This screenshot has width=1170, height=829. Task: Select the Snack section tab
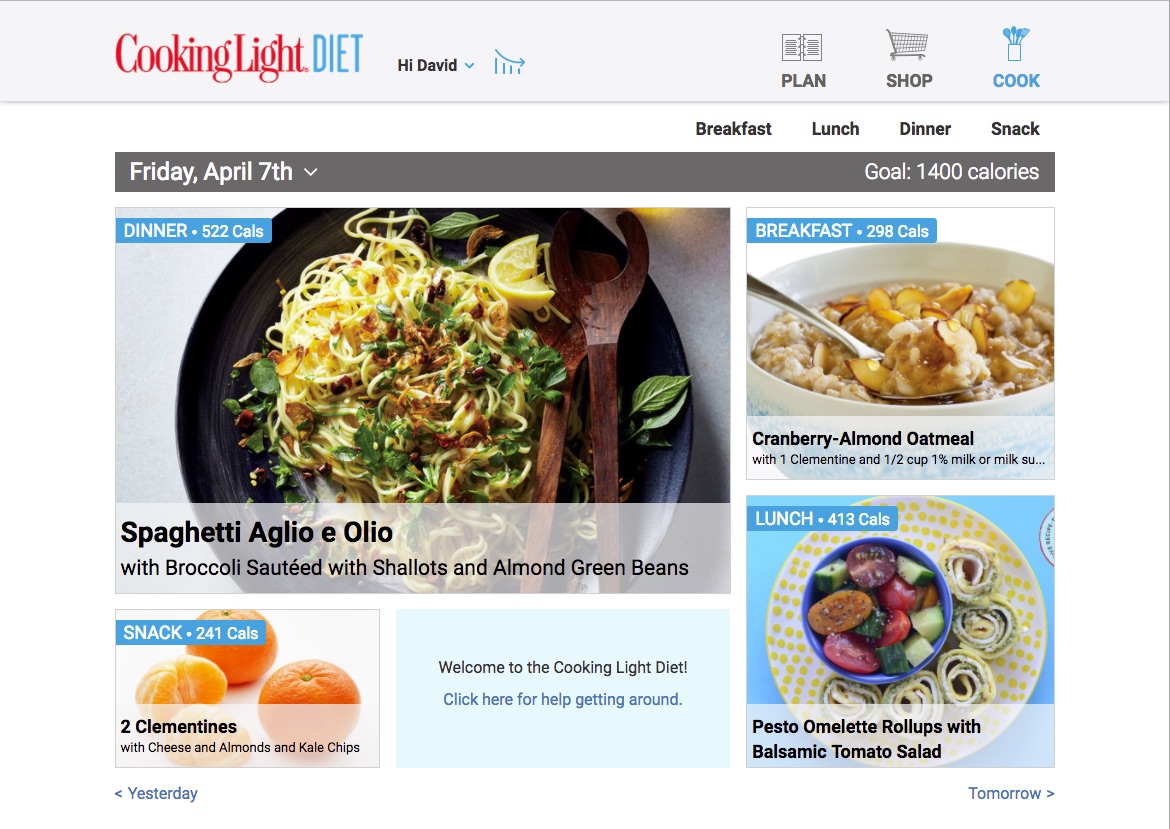coord(1015,129)
